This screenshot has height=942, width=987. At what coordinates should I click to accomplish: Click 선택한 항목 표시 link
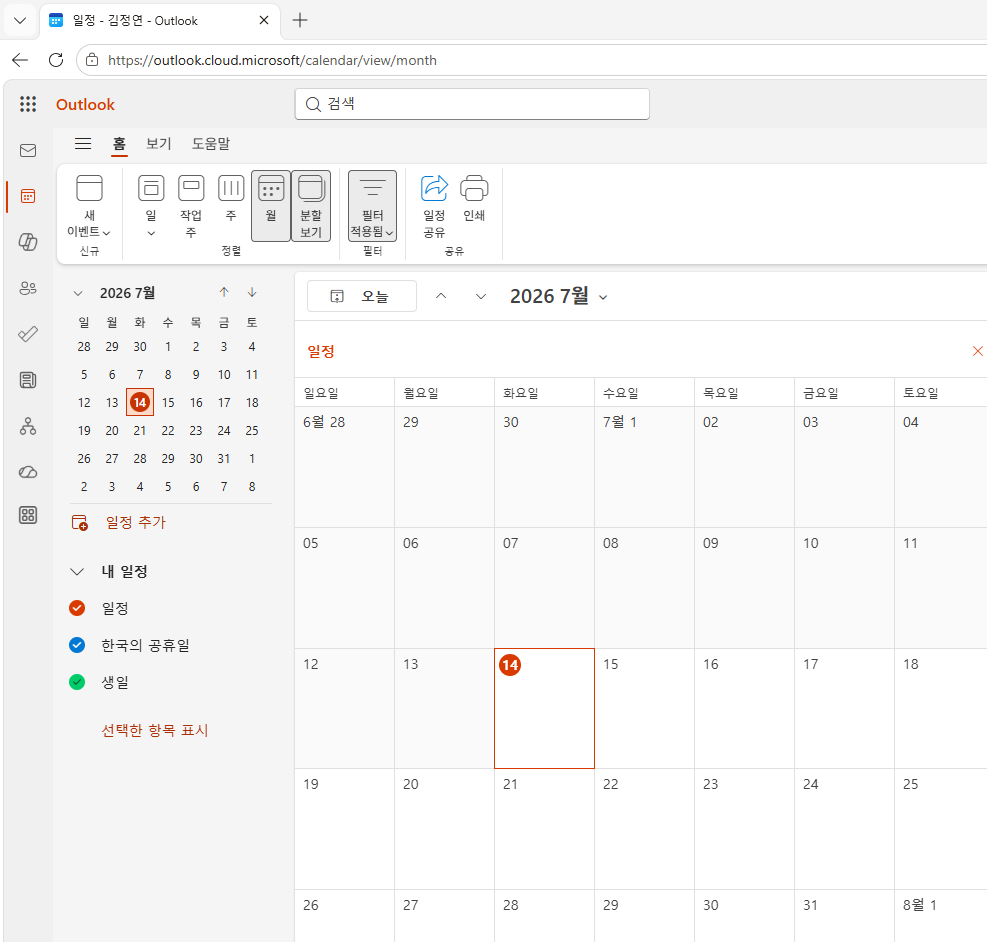155,730
